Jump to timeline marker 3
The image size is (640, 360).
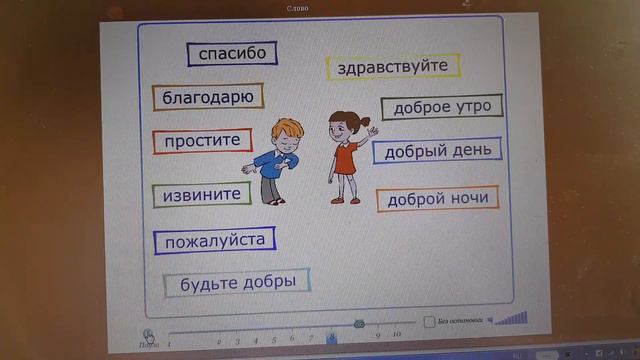(x=237, y=341)
